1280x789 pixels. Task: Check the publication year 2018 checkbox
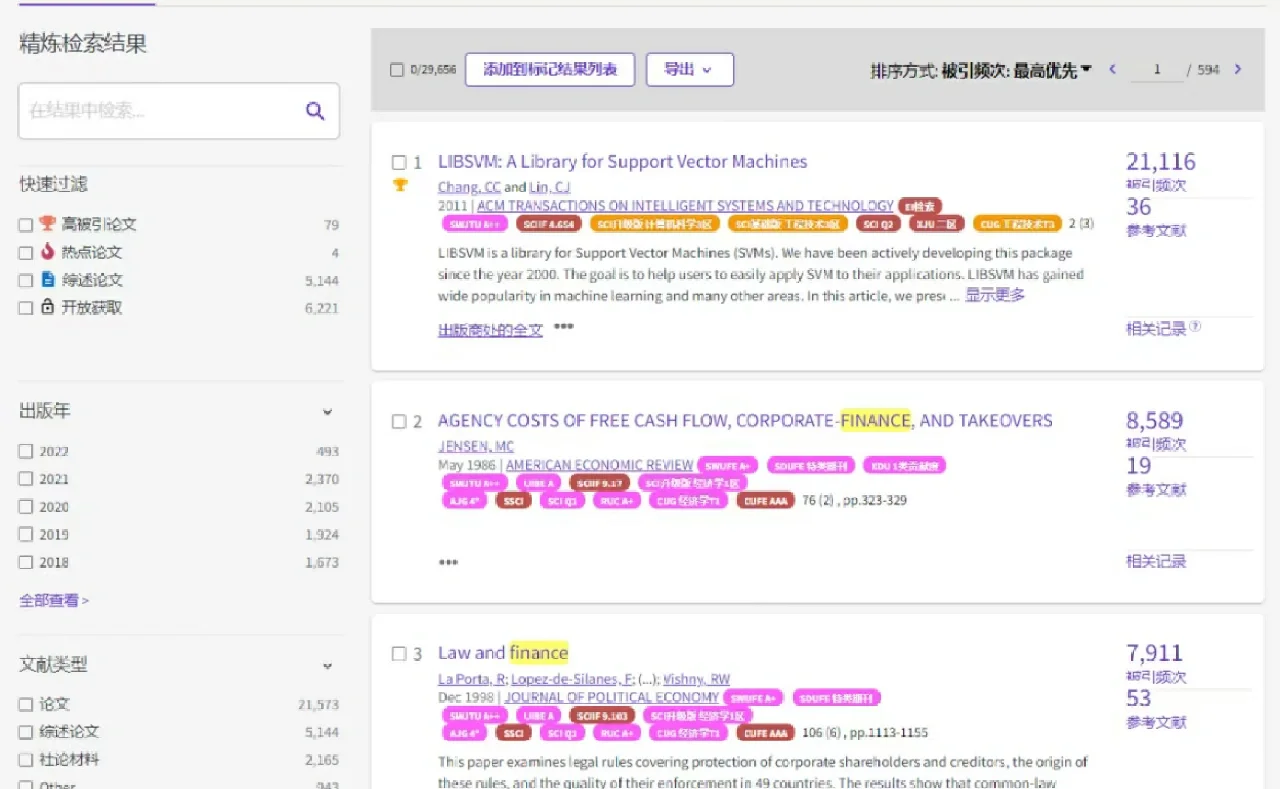pos(26,562)
